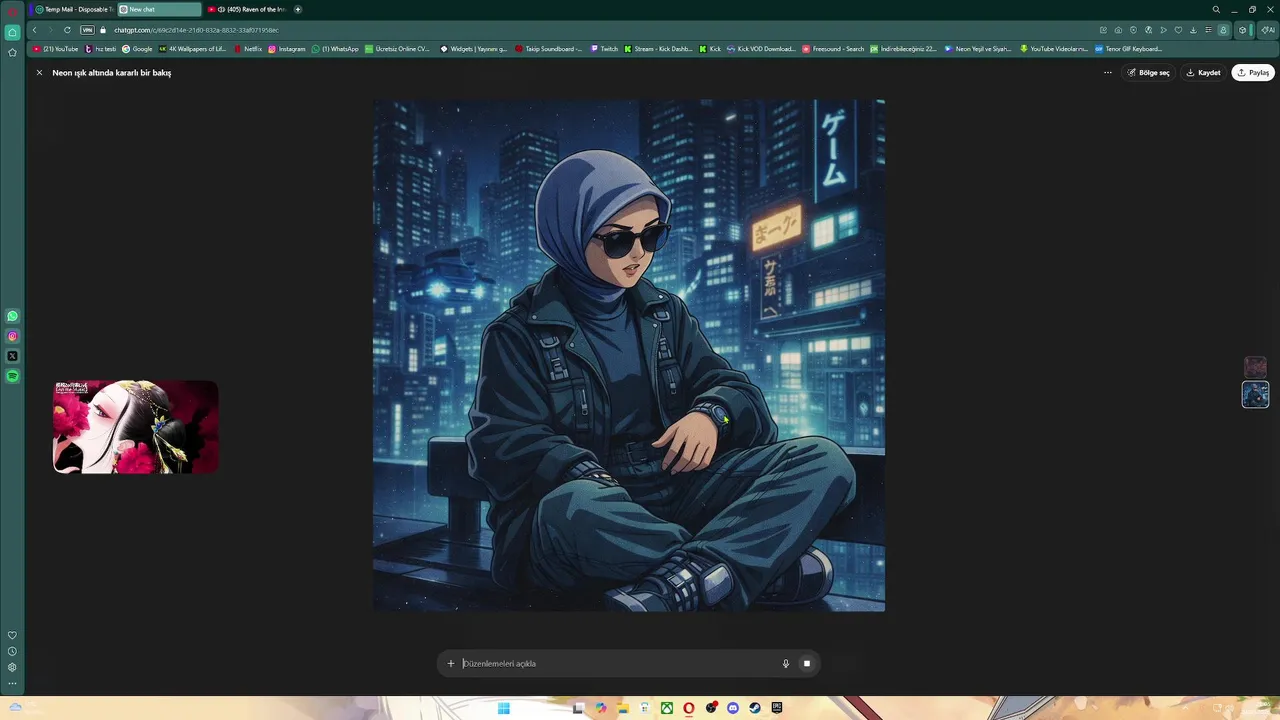Open the Freesound - Search bookmark

[833, 49]
